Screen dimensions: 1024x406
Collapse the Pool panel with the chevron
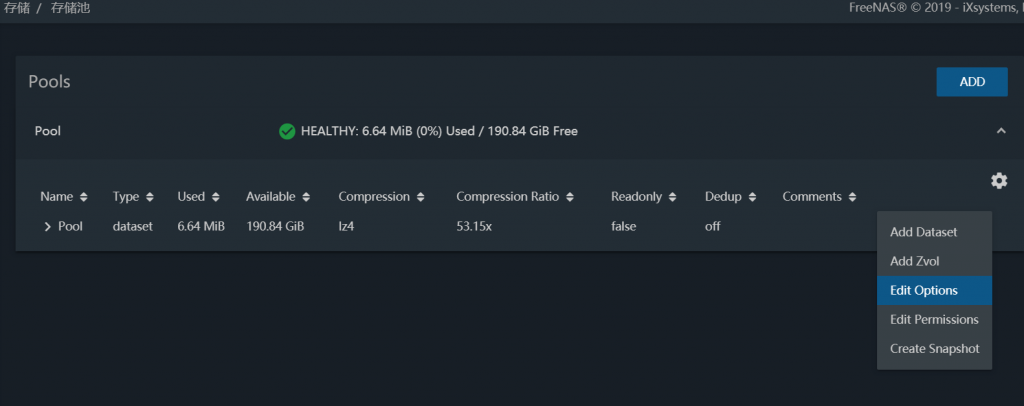pyautogui.click(x=1000, y=131)
